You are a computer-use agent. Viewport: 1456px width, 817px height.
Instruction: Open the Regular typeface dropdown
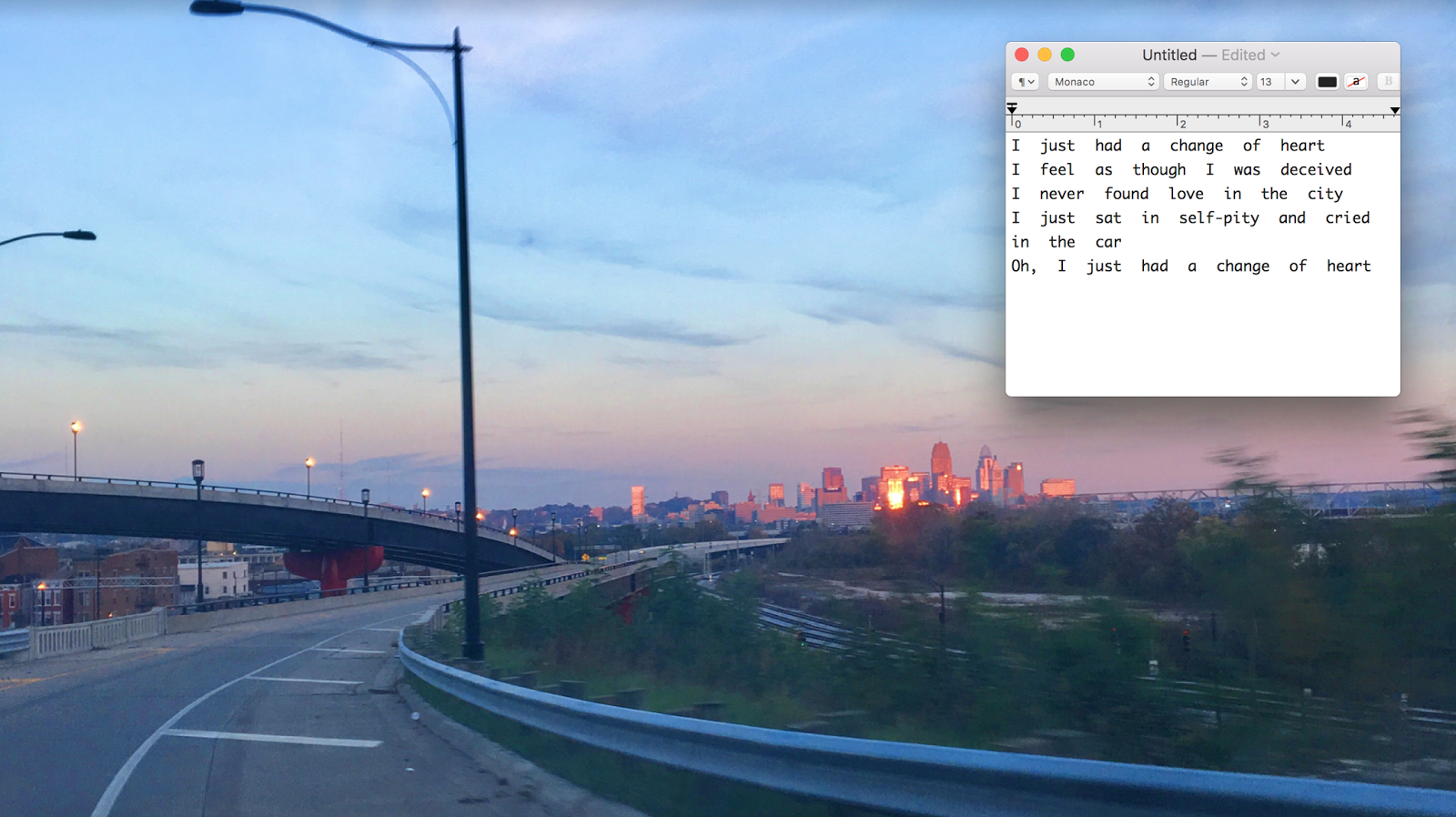tap(1208, 82)
